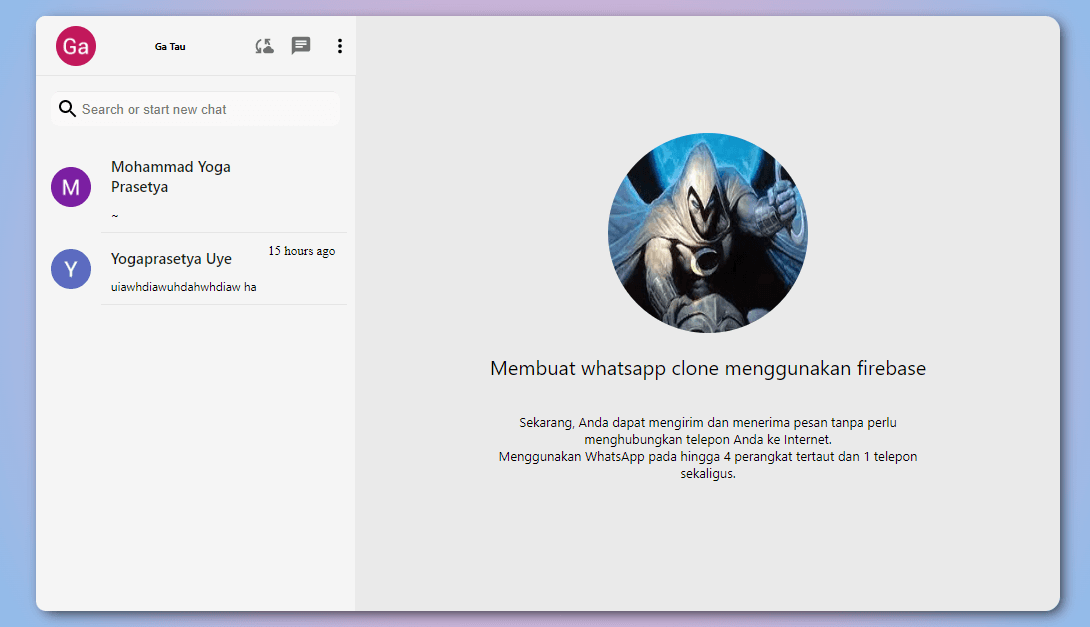The image size is (1090, 627).
Task: Click the uiawhdiawuhdahwhdiaw ha message preview
Action: coord(184,287)
